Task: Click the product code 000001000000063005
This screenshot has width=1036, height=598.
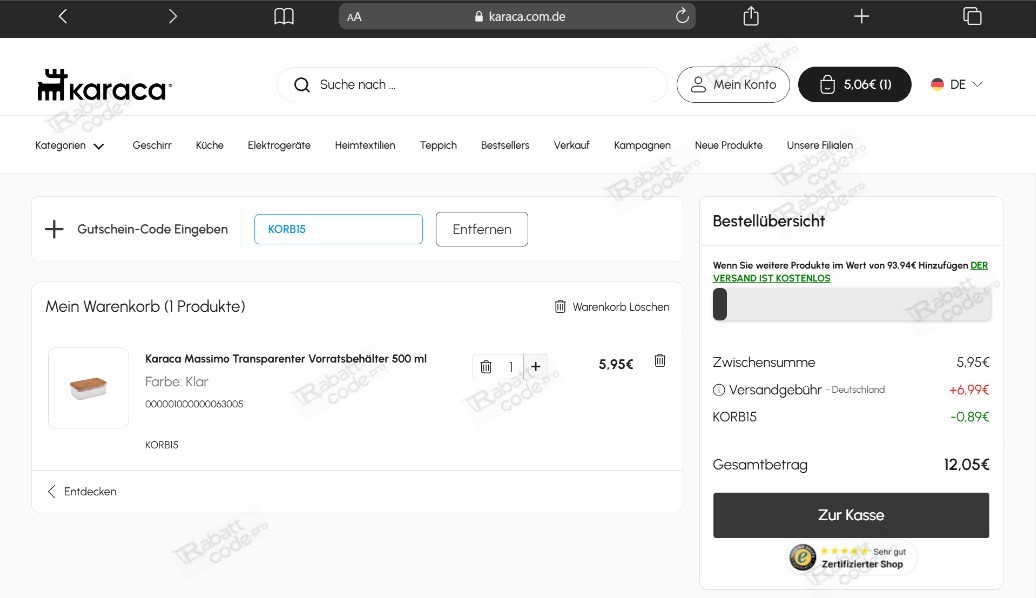Action: [x=194, y=404]
